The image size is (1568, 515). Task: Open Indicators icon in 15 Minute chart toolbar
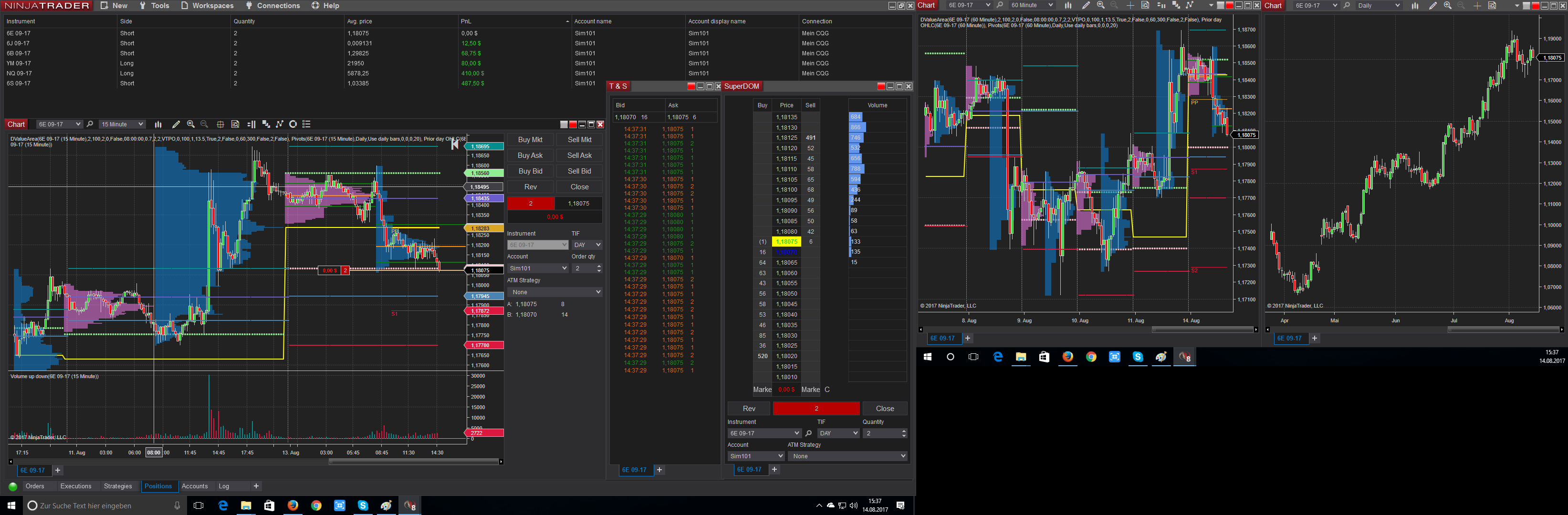pyautogui.click(x=280, y=124)
